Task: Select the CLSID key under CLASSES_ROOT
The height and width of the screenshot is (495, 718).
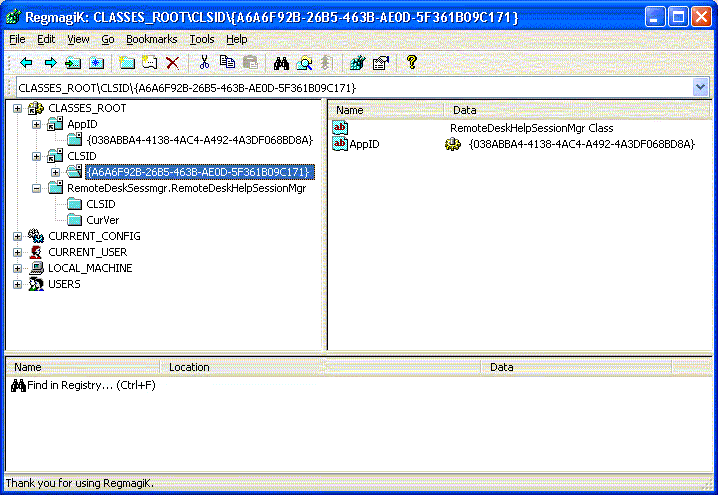Action: point(82,156)
